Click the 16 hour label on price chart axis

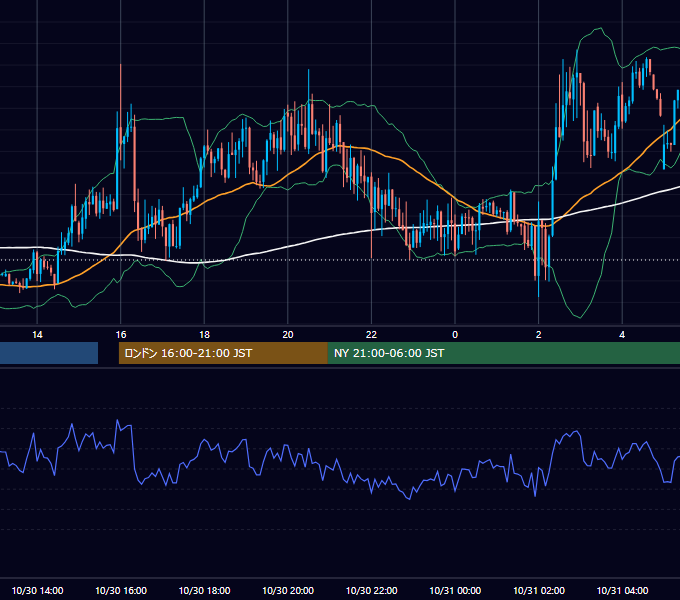click(121, 335)
